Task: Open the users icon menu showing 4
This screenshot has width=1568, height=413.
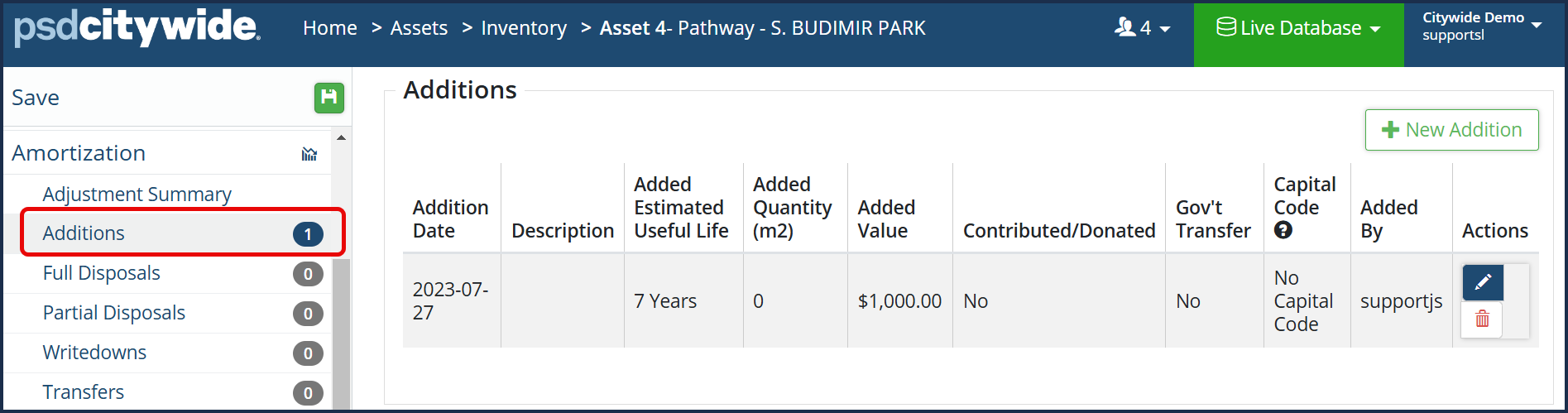Action: coord(1142,28)
